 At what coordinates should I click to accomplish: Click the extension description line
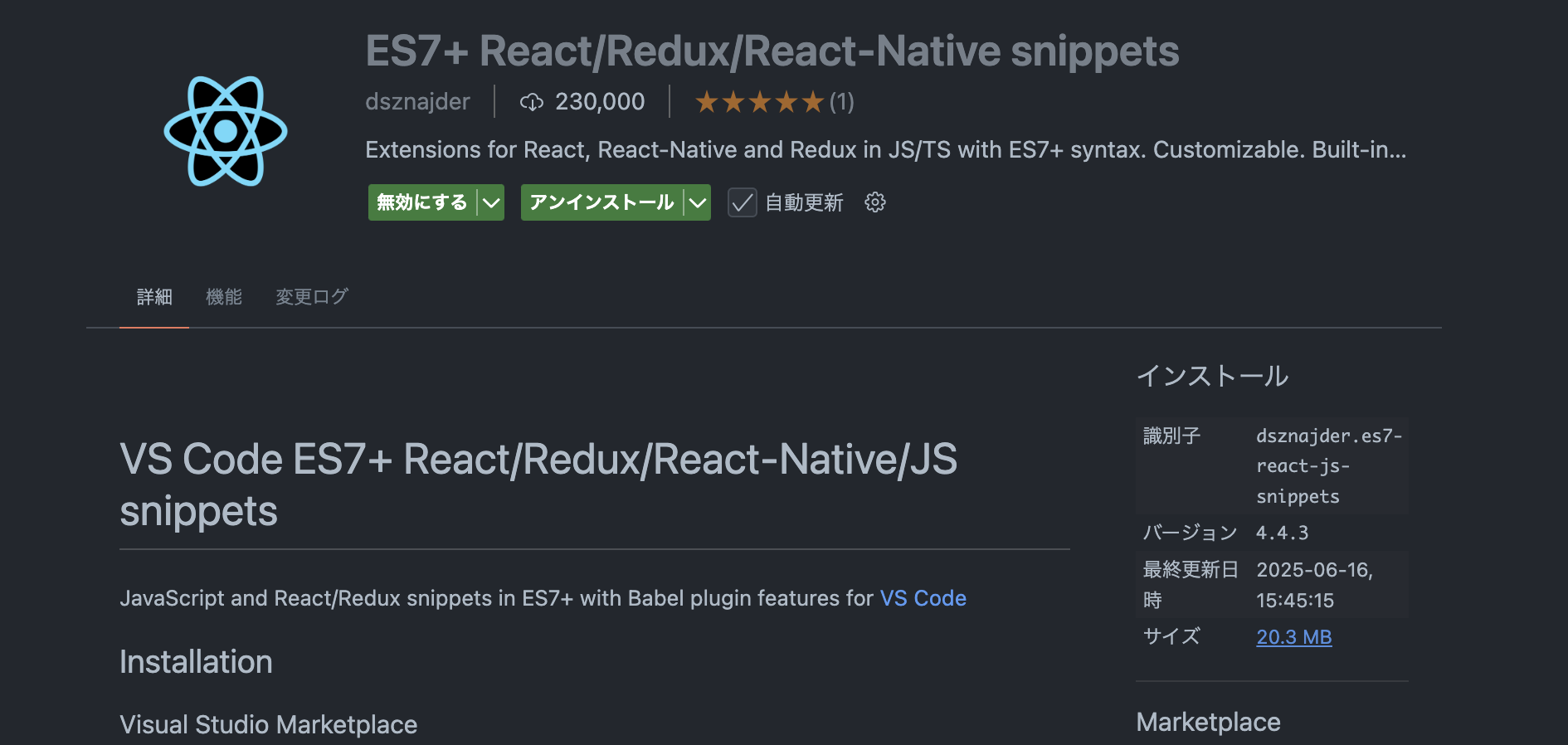coord(886,150)
